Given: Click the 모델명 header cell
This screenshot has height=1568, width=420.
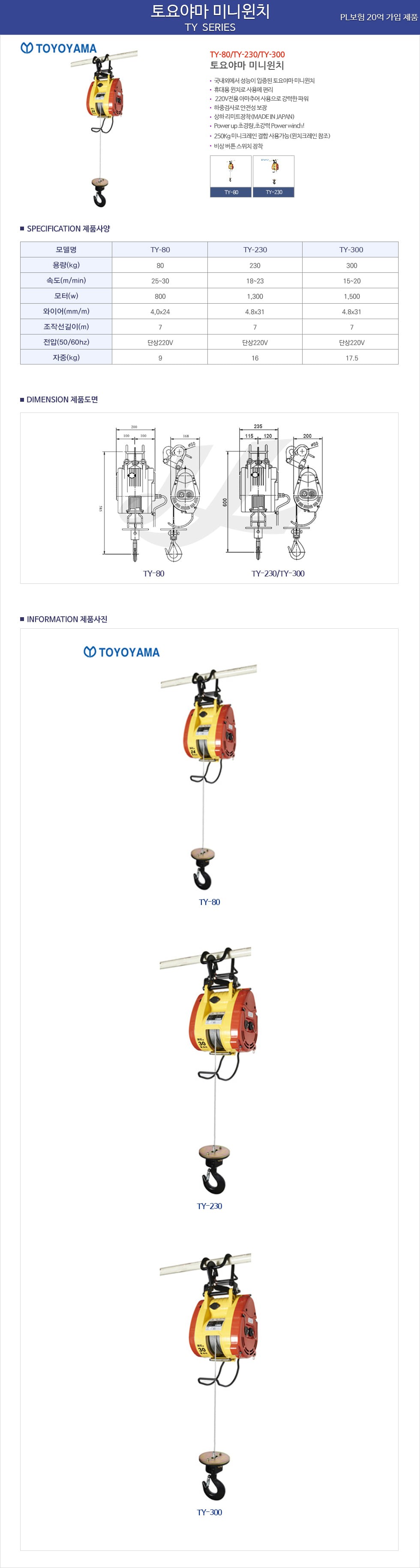Looking at the screenshot, I should [66, 250].
